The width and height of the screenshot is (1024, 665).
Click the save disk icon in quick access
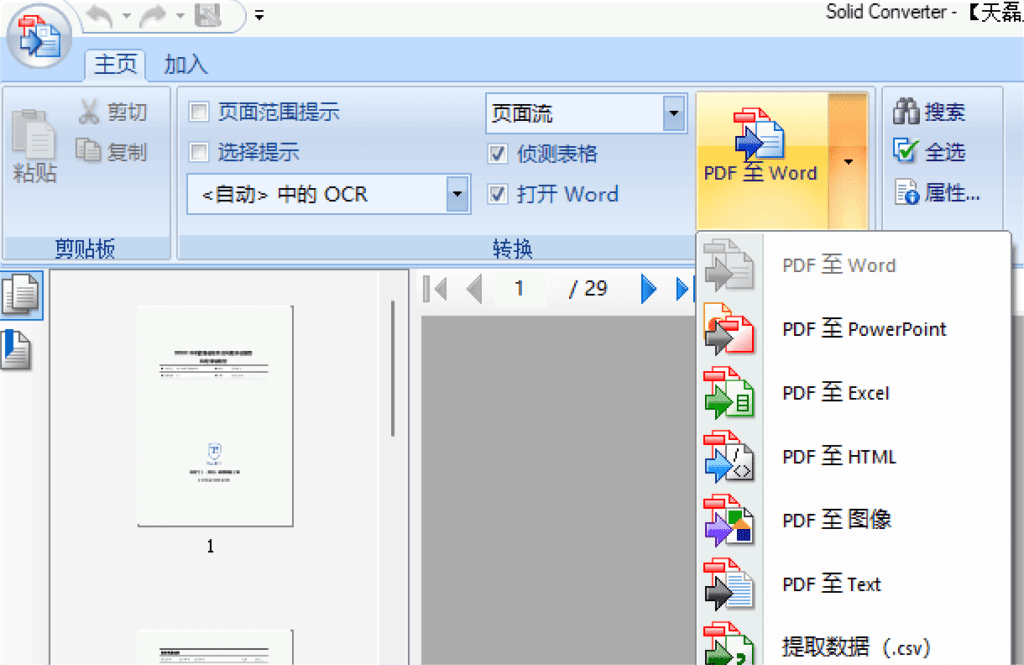coord(208,16)
